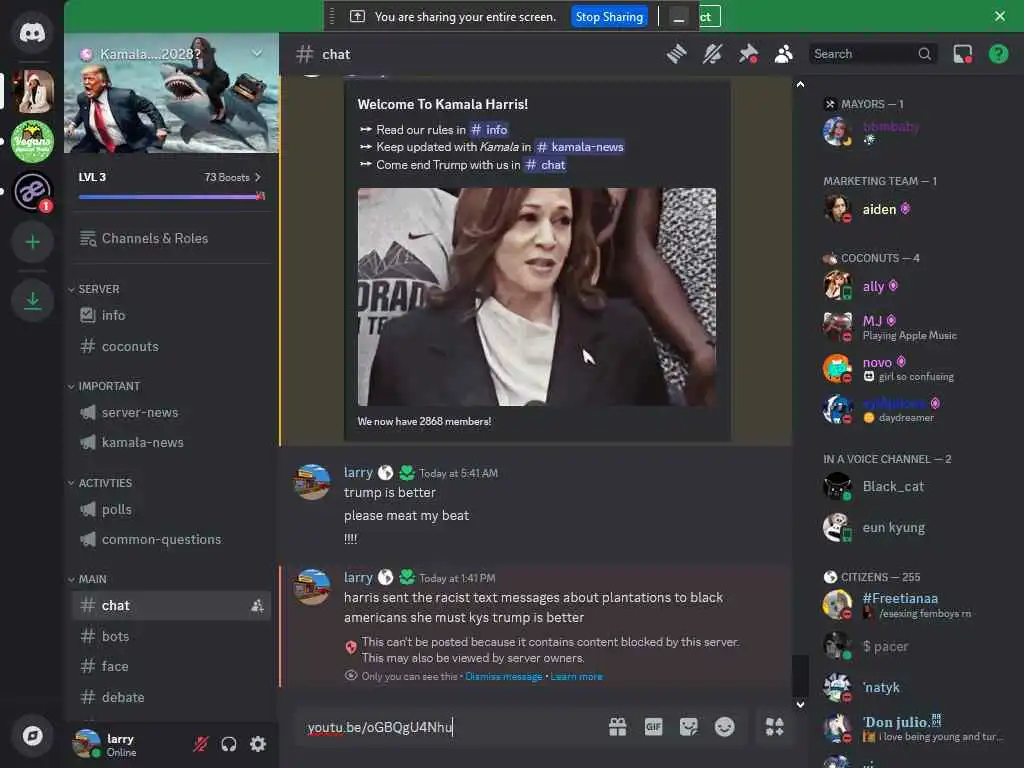
Task: Open the coconuts channel
Action: click(172, 347)
